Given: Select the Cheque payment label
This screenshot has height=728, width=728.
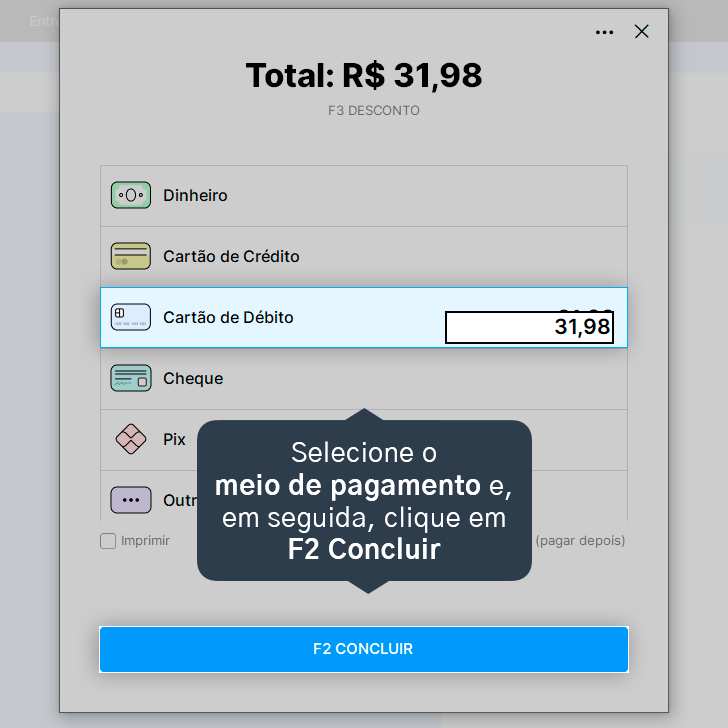Looking at the screenshot, I should [x=193, y=378].
